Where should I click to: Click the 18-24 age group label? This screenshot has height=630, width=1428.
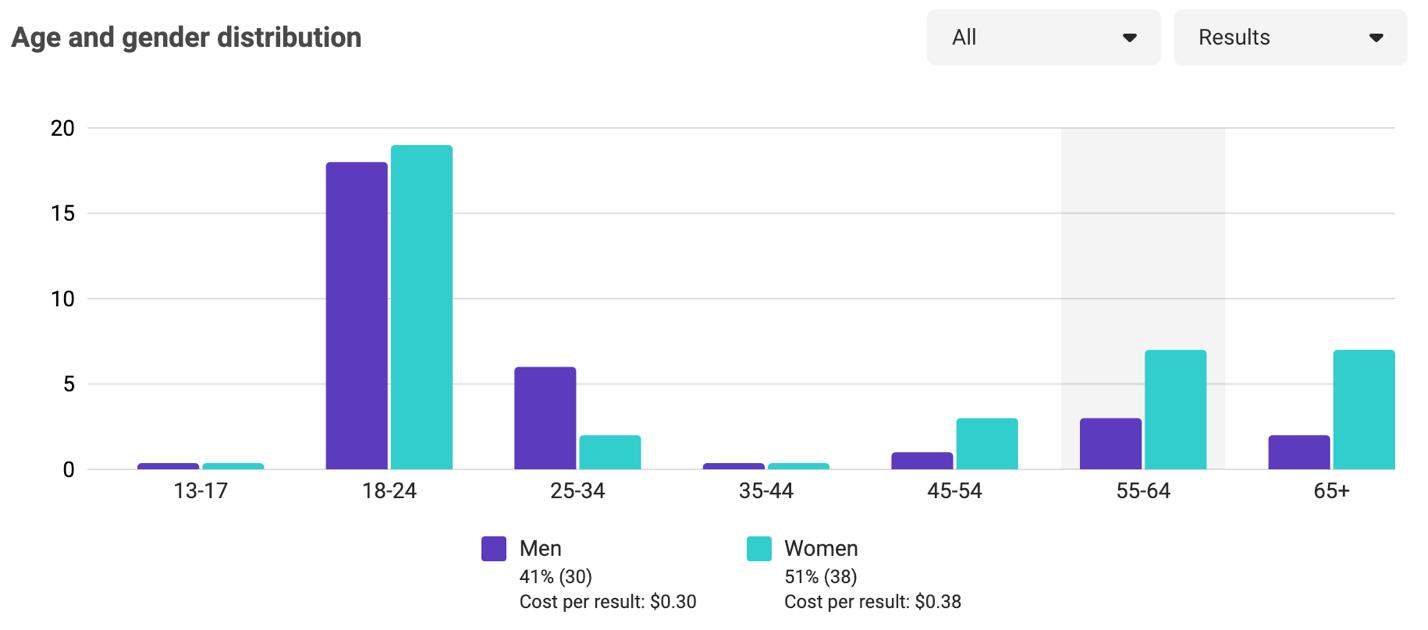pyautogui.click(x=389, y=492)
